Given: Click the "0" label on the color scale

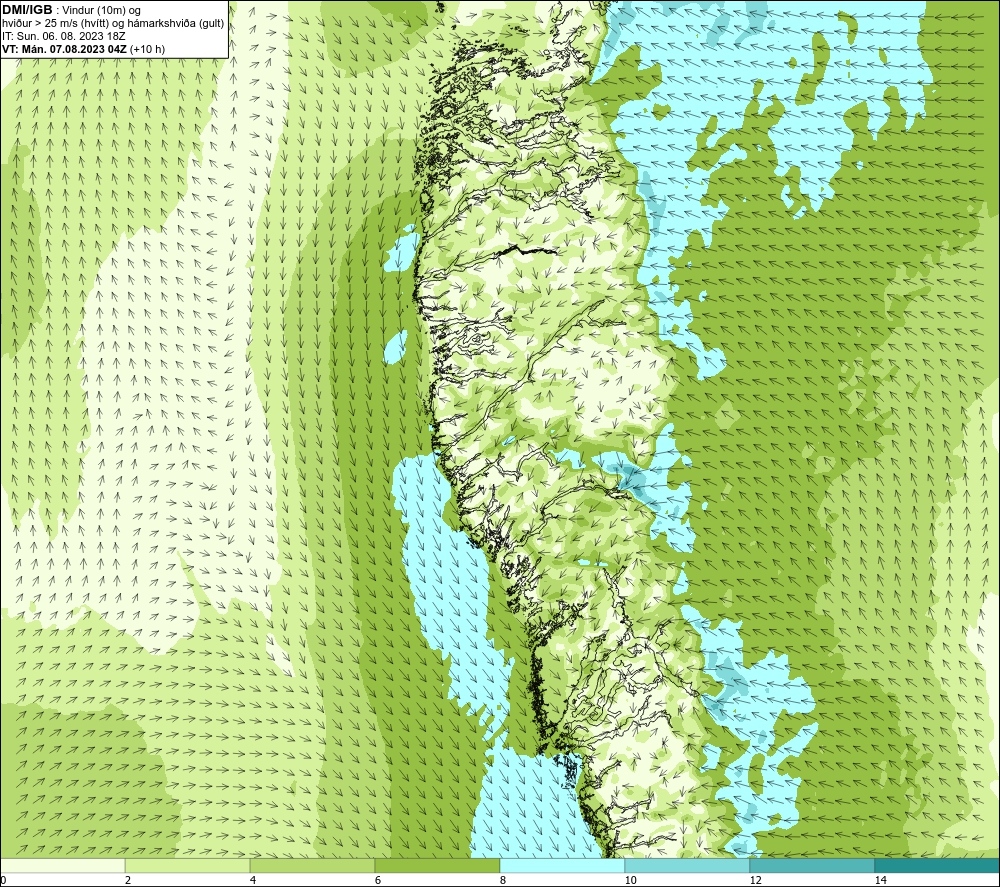Looking at the screenshot, I should click(x=3, y=880).
